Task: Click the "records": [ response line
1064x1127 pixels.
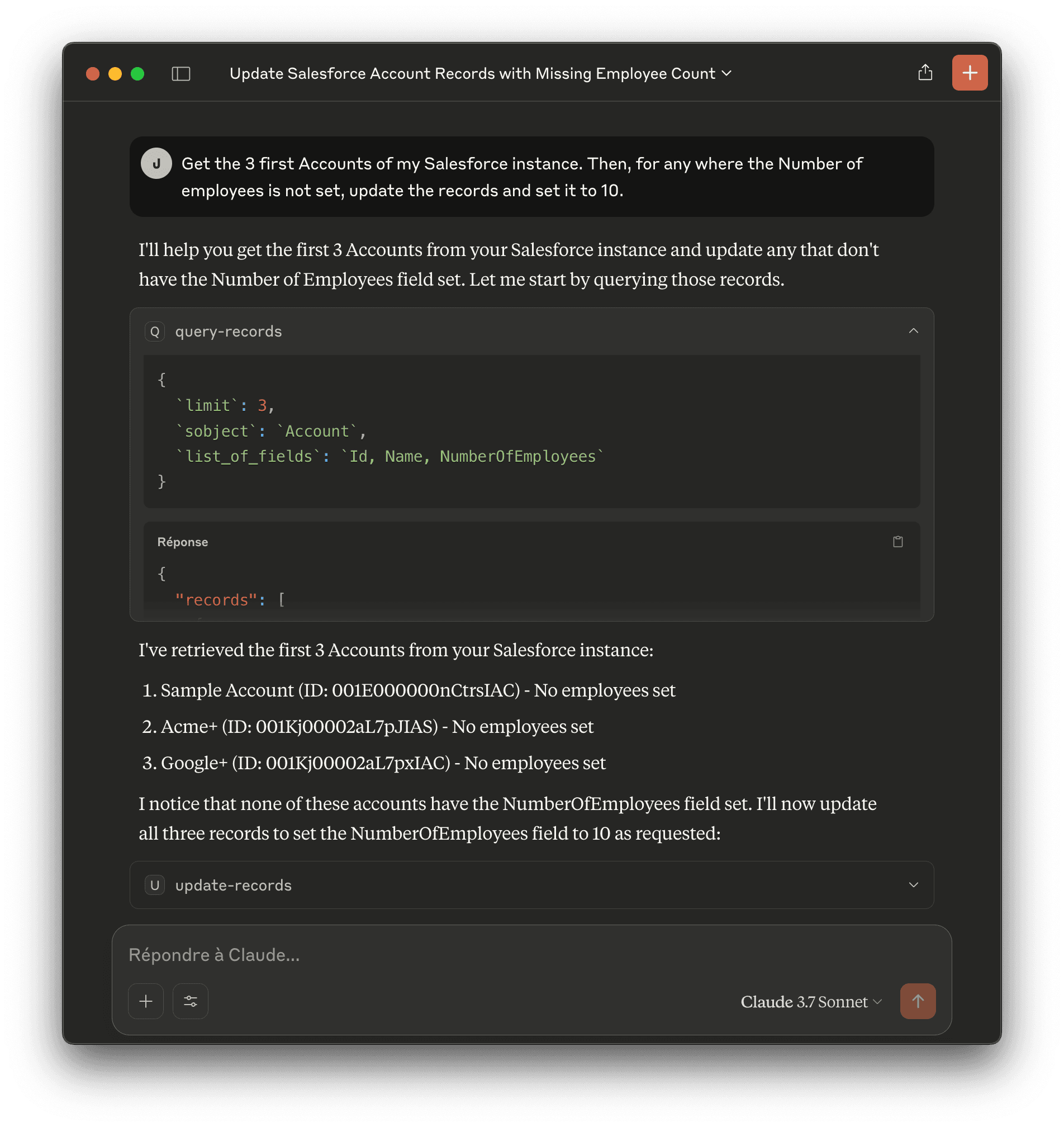Action: [230, 600]
